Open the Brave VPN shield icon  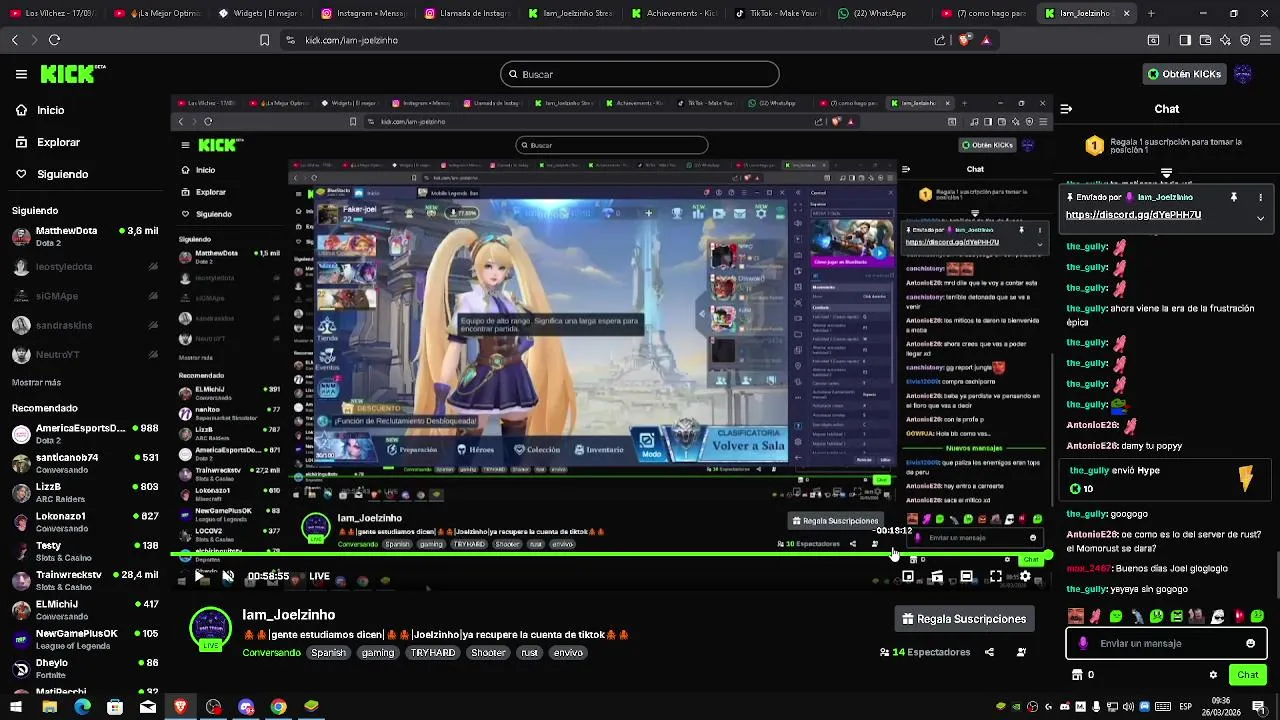pyautogui.click(x=1245, y=40)
